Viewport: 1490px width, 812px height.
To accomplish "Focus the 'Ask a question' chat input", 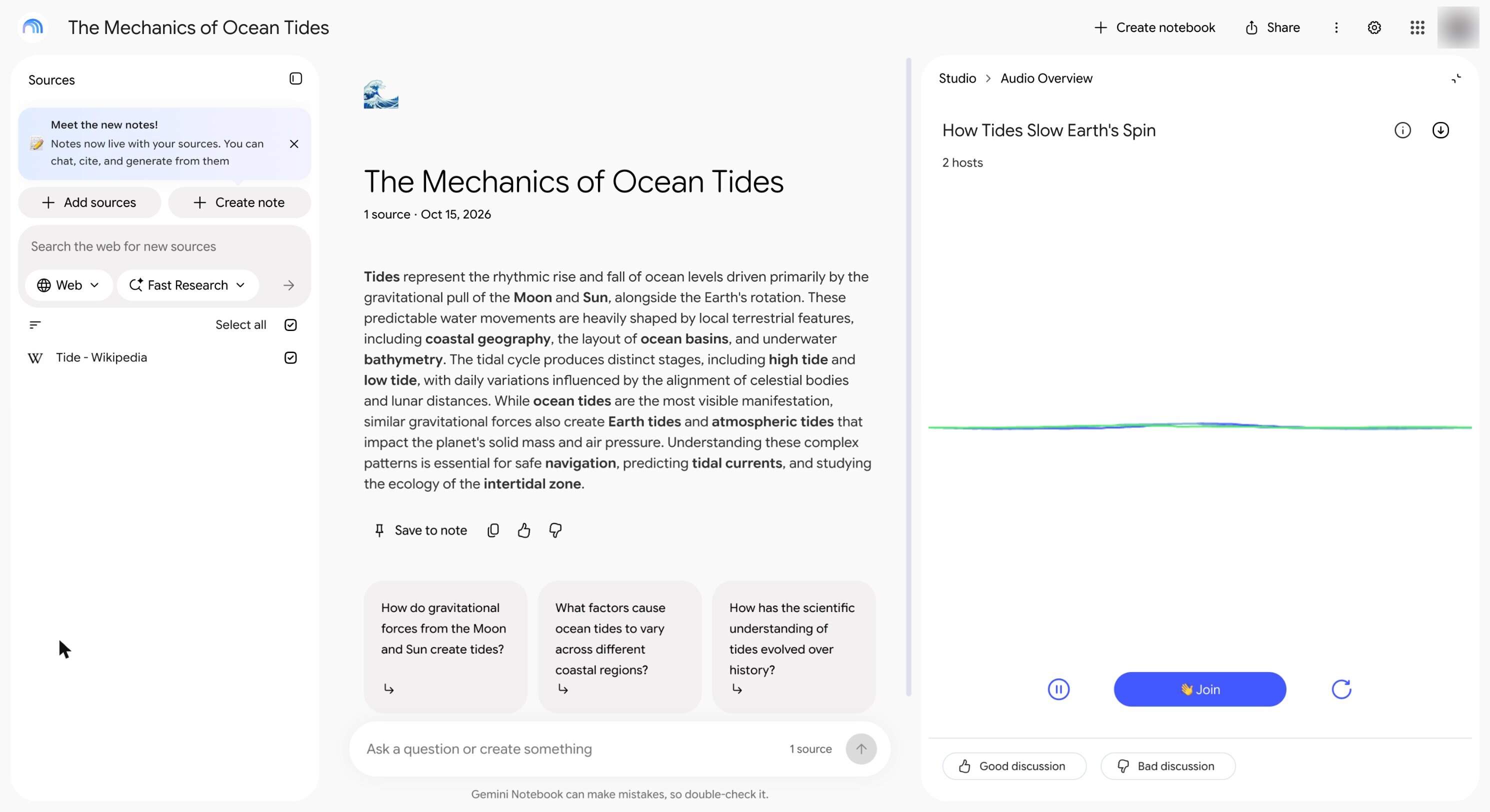I will click(572, 749).
